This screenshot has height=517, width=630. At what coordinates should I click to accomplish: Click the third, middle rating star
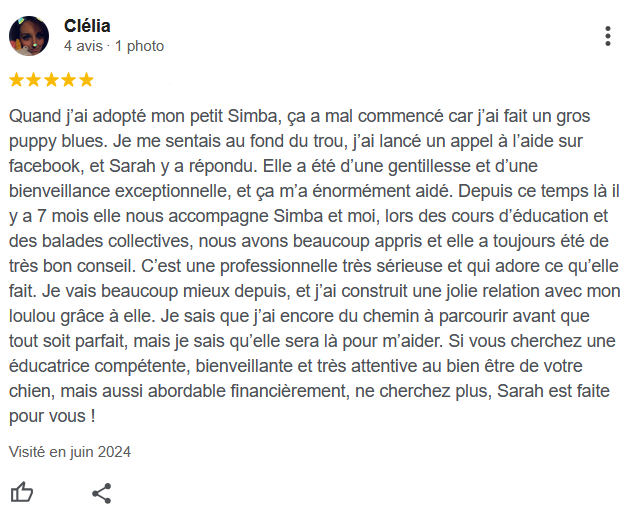(51, 79)
